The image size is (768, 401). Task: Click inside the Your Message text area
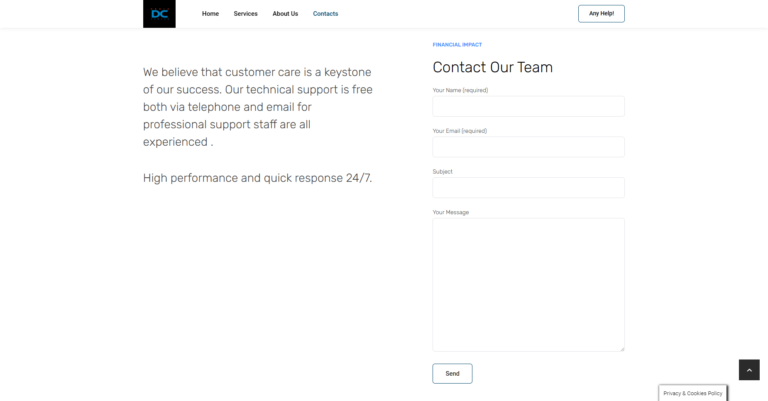click(x=528, y=285)
